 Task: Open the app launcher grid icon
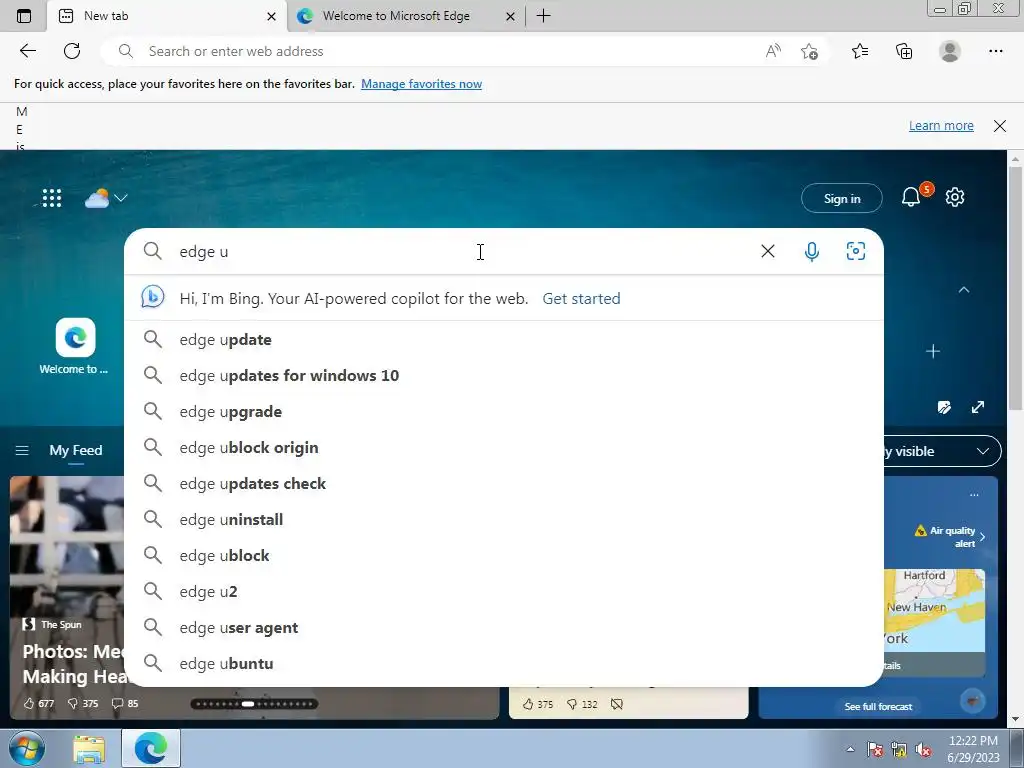coord(52,198)
